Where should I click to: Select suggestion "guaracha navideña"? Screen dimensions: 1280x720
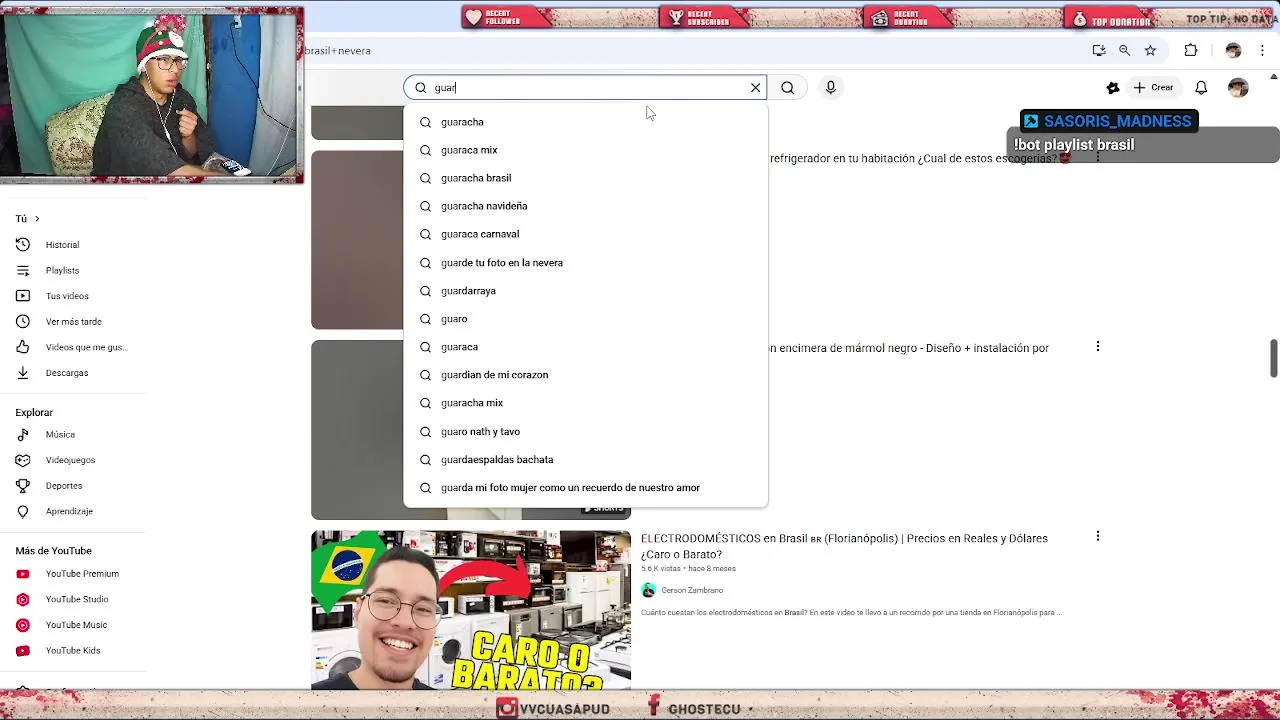pos(585,206)
